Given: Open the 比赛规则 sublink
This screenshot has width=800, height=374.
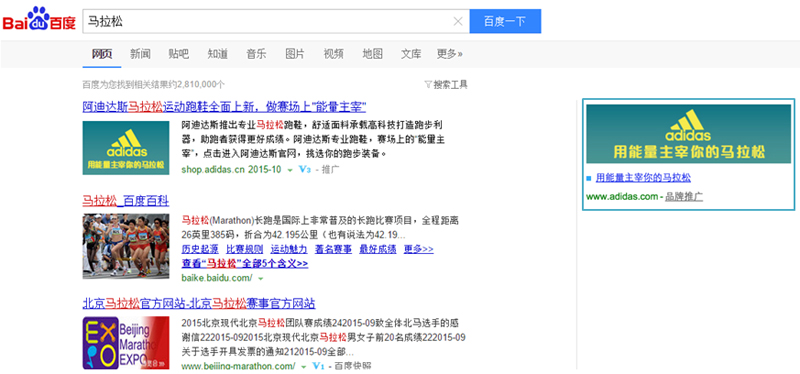Looking at the screenshot, I should (x=244, y=249).
